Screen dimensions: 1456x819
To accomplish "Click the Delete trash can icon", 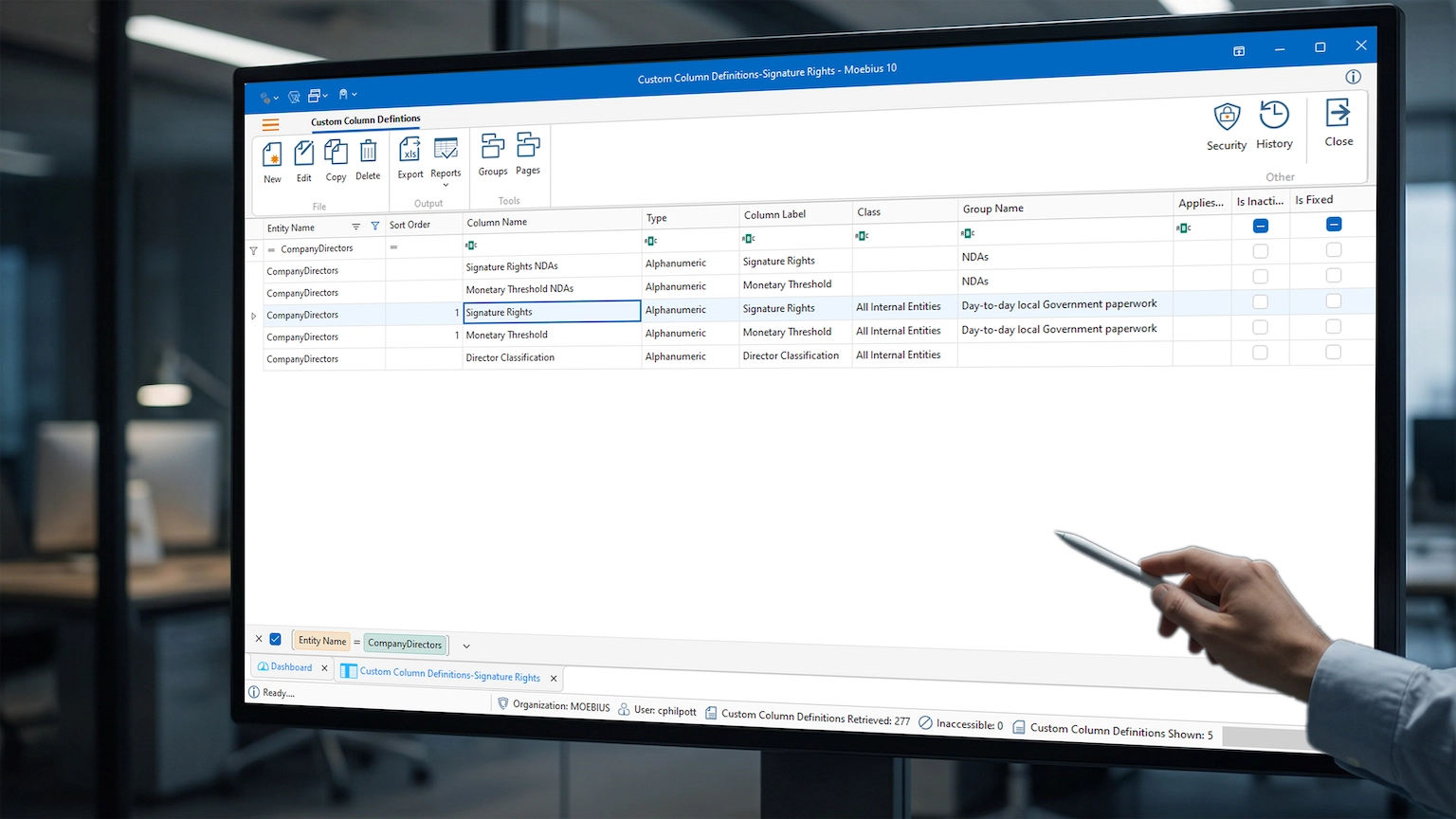I will 368,153.
